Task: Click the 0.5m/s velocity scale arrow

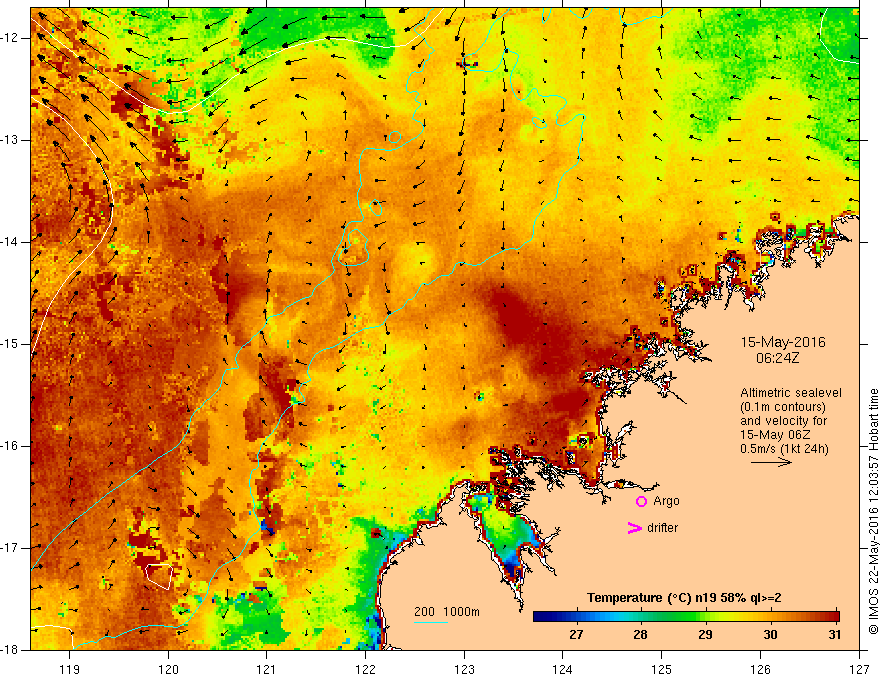Action: pyautogui.click(x=771, y=462)
